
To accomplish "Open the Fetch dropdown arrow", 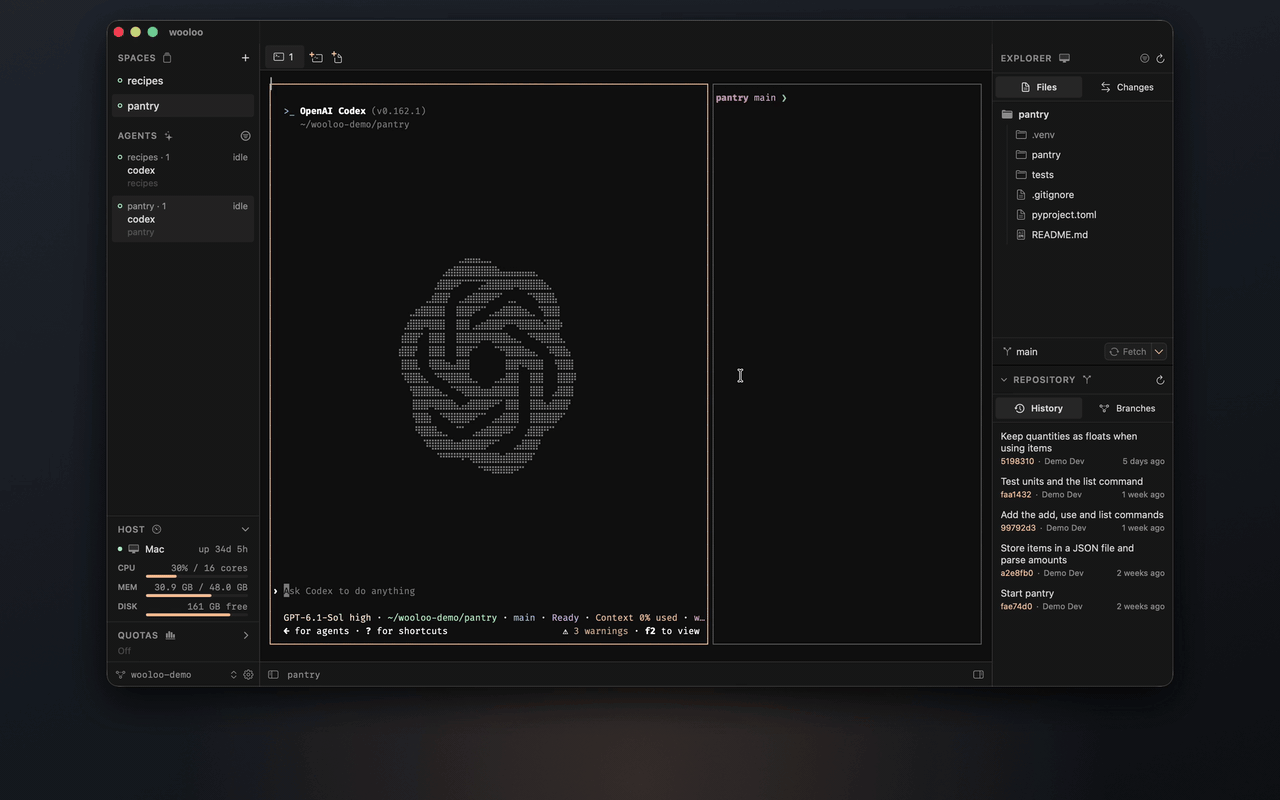I will [1159, 352].
